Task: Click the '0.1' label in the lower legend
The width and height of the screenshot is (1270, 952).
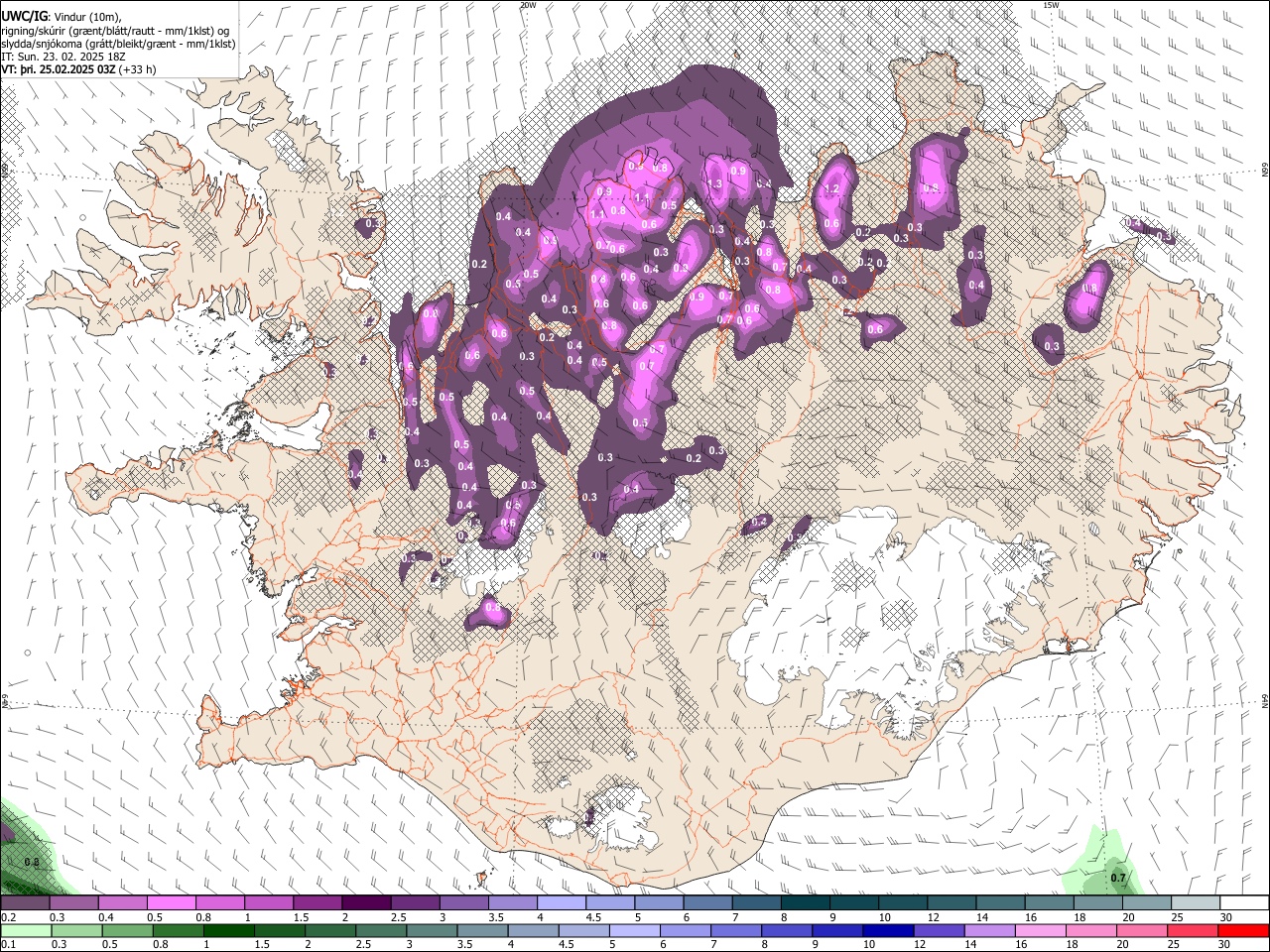Action: 9,945
